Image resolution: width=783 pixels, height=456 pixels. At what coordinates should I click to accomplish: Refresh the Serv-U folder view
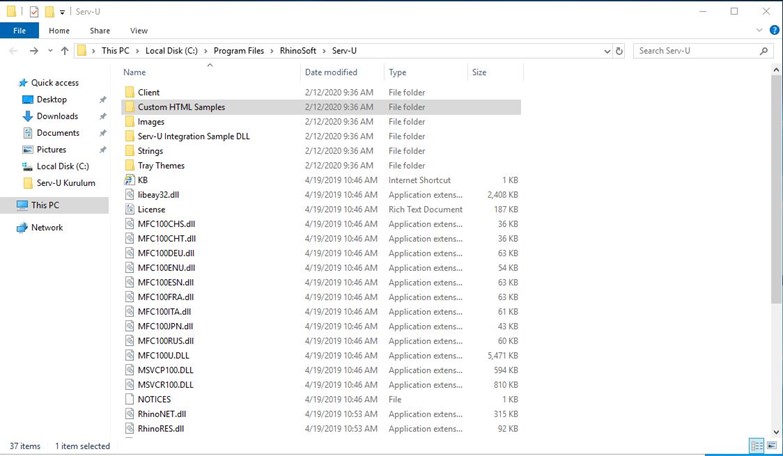[619, 51]
